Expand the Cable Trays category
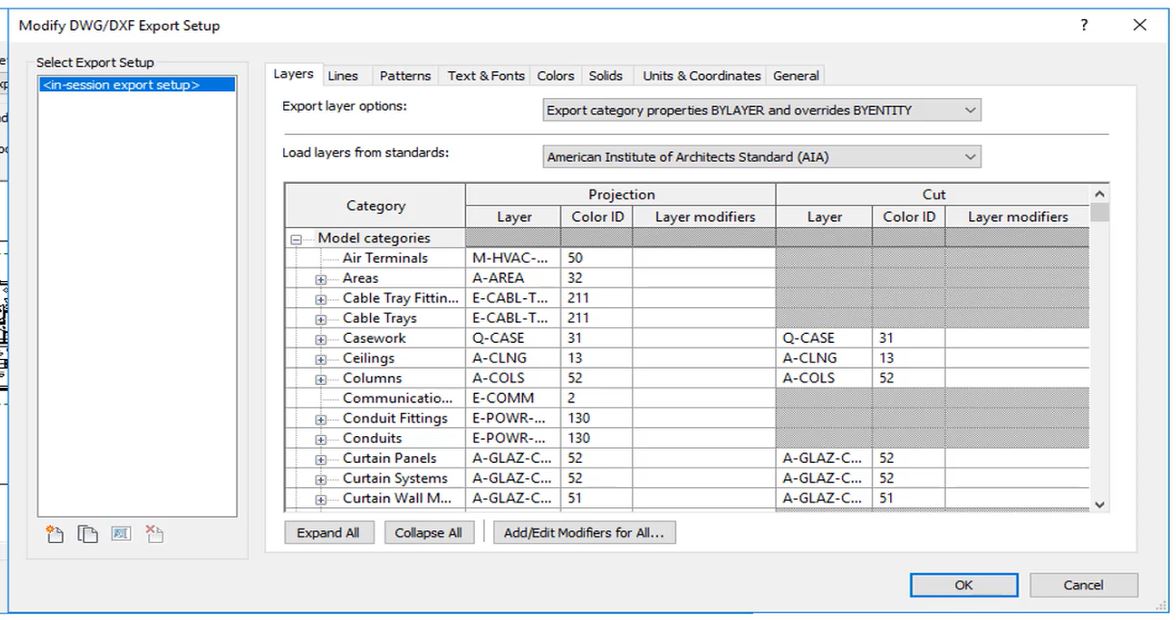 click(321, 319)
